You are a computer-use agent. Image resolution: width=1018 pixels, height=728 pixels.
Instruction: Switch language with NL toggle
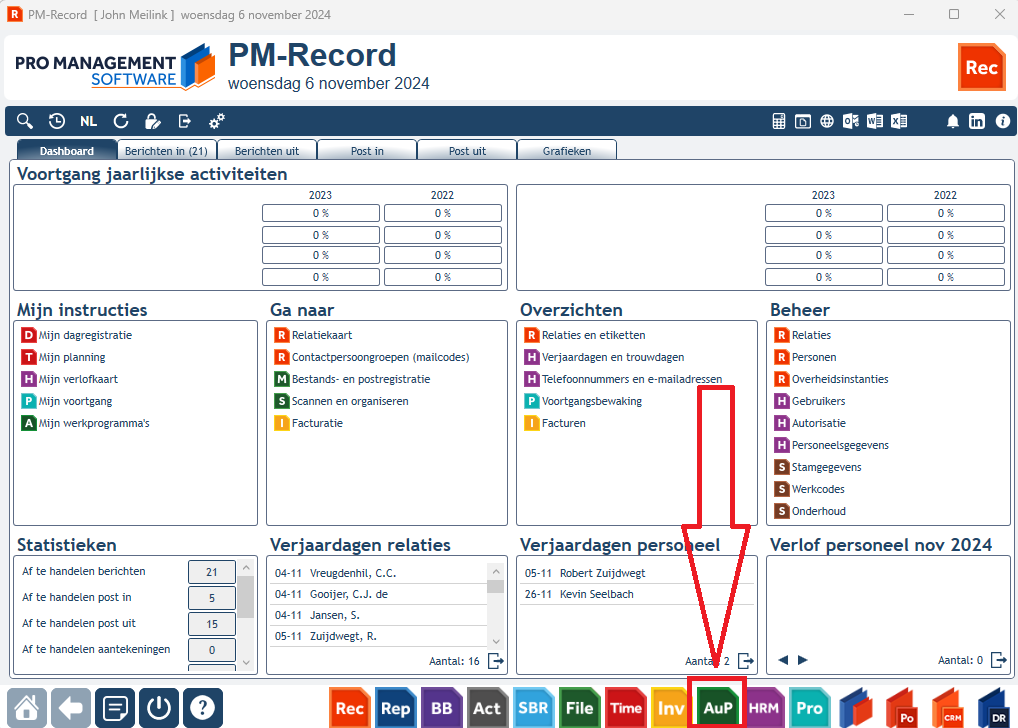coord(88,121)
